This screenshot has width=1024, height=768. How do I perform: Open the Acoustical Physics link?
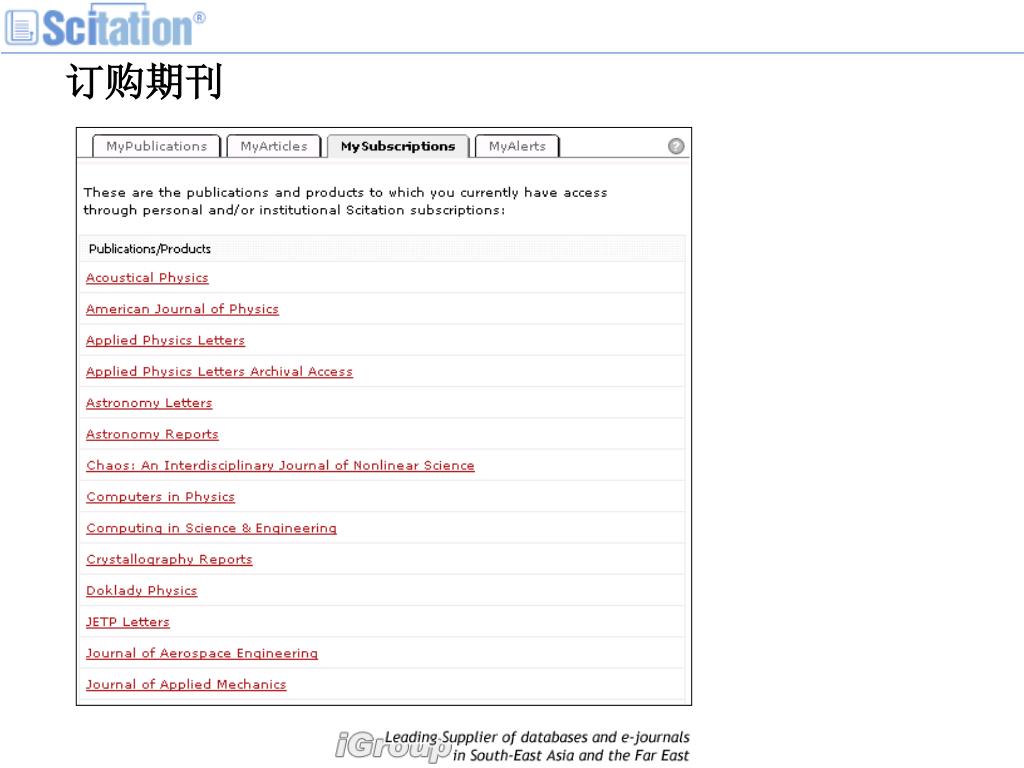(147, 278)
